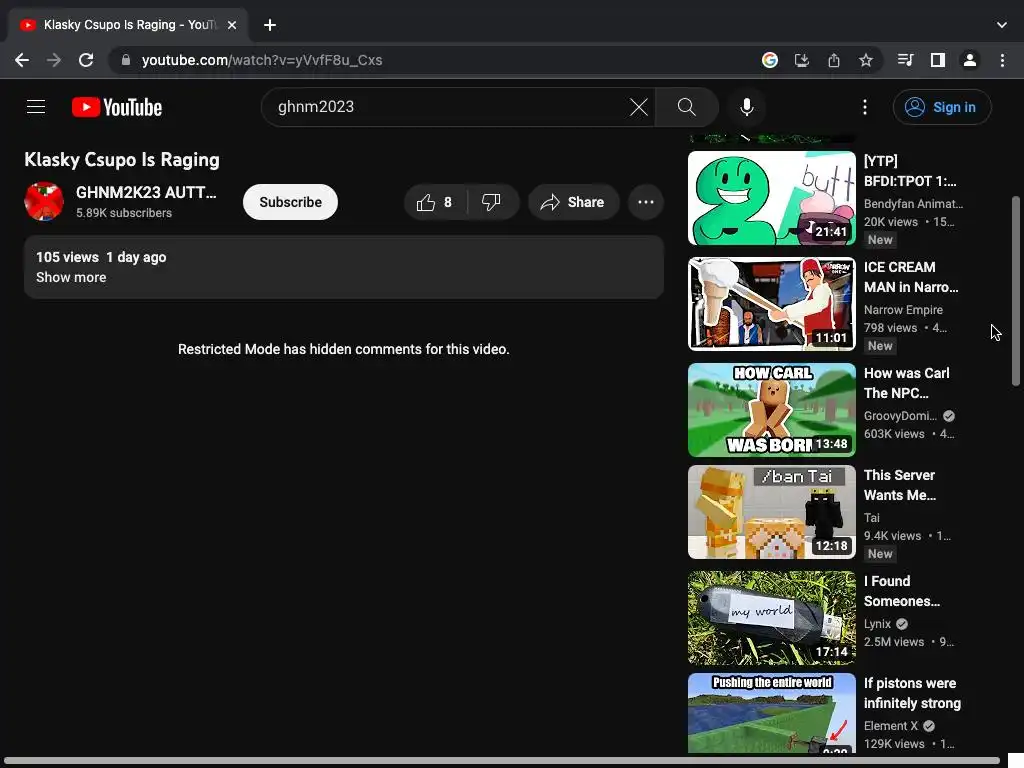Like the video with thumbs up
This screenshot has width=1024, height=768.
point(436,202)
